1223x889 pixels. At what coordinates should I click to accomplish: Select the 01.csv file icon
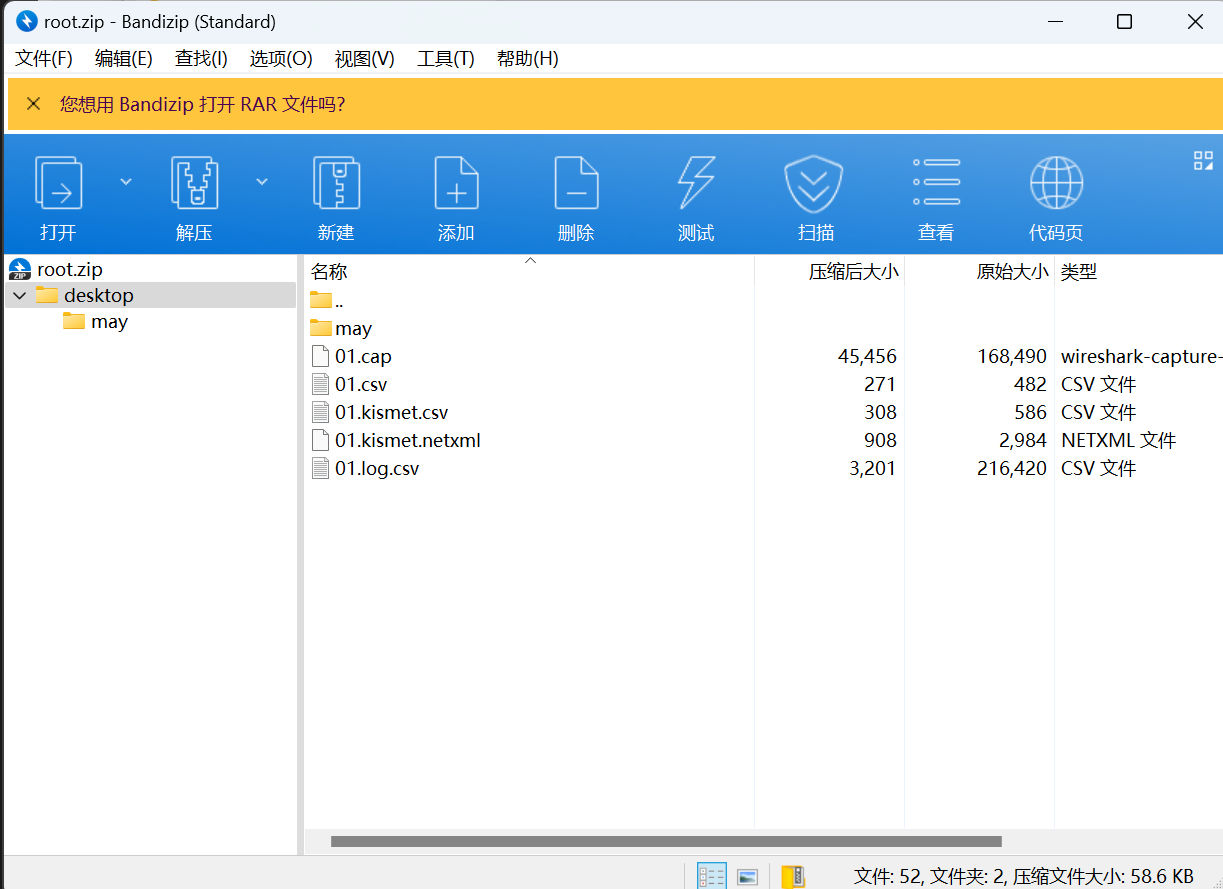[x=320, y=384]
